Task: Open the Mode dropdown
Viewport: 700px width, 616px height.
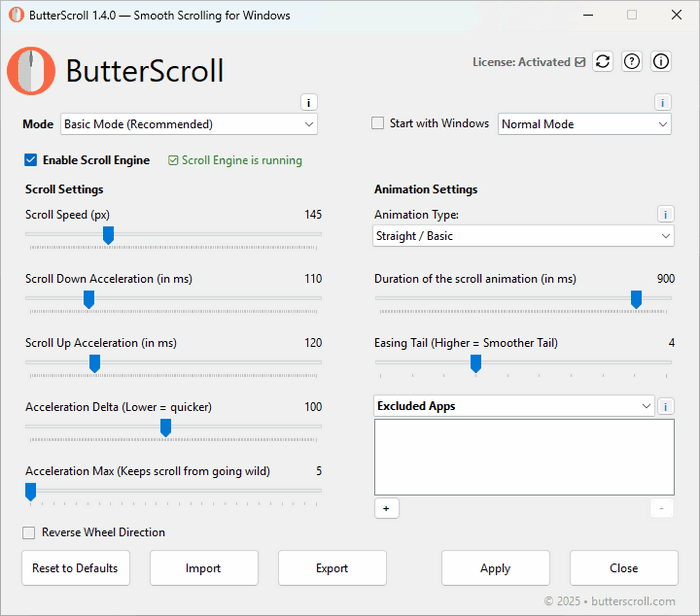Action: tap(189, 124)
